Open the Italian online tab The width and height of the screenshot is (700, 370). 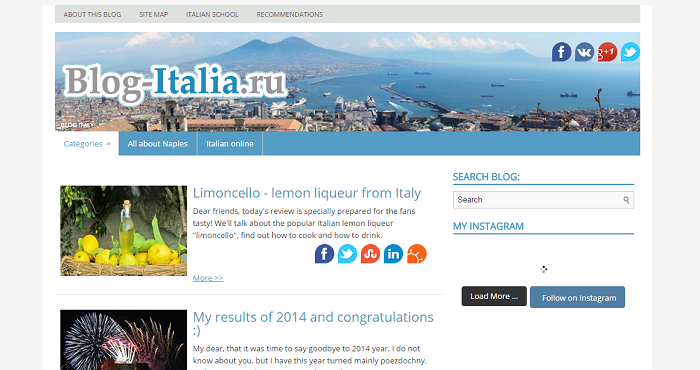click(230, 144)
